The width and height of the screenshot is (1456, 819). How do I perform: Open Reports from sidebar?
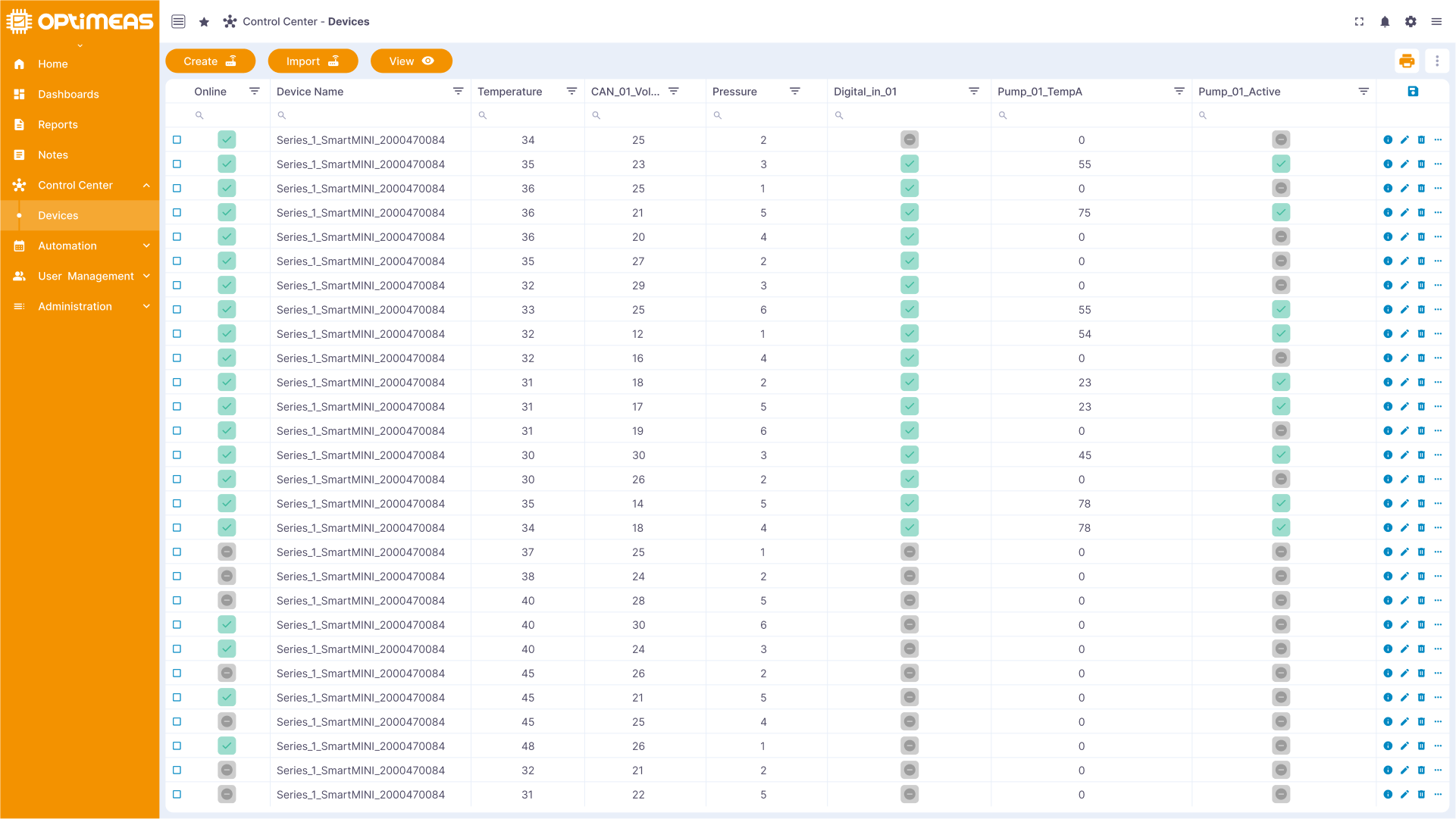[x=80, y=125]
